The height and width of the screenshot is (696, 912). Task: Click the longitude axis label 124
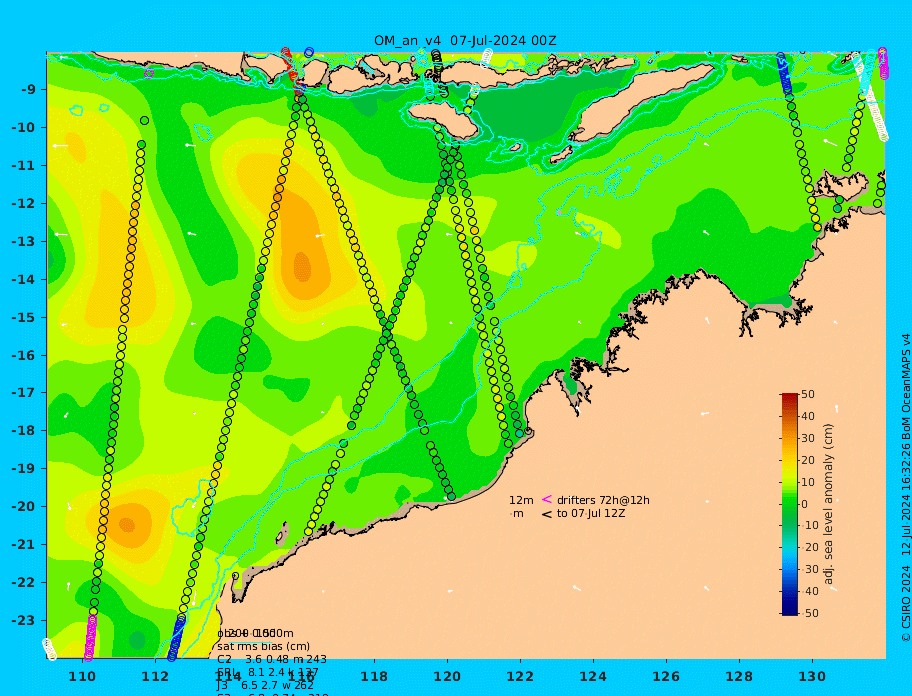(x=593, y=676)
